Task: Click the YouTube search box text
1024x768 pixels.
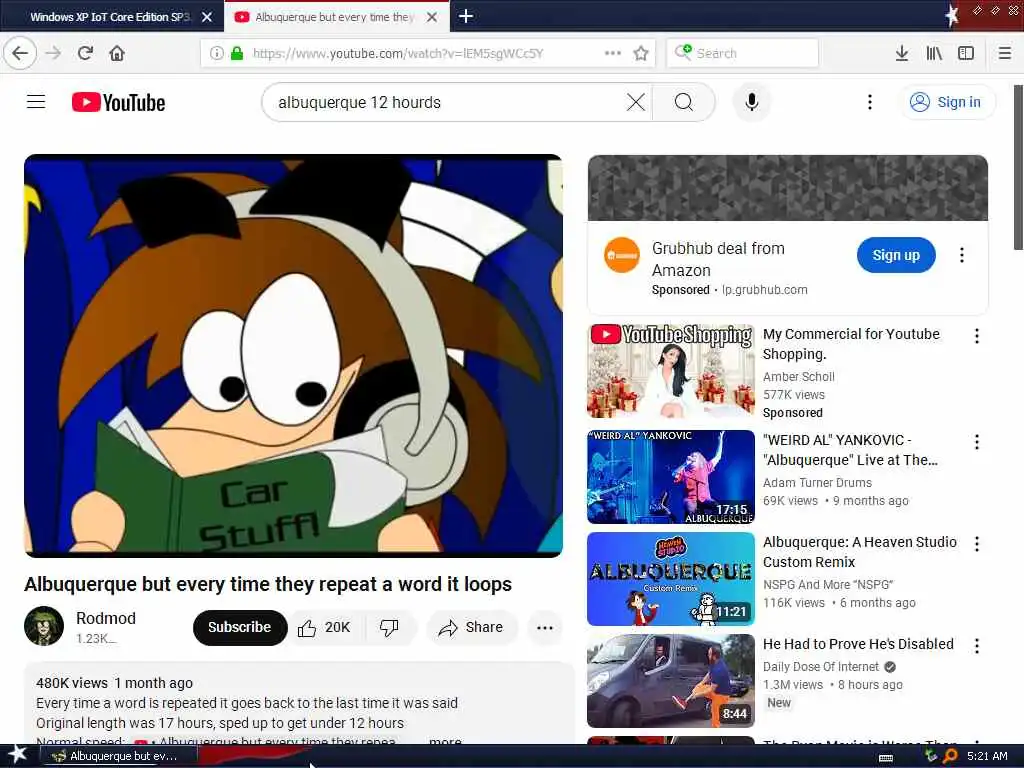Action: pos(359,103)
